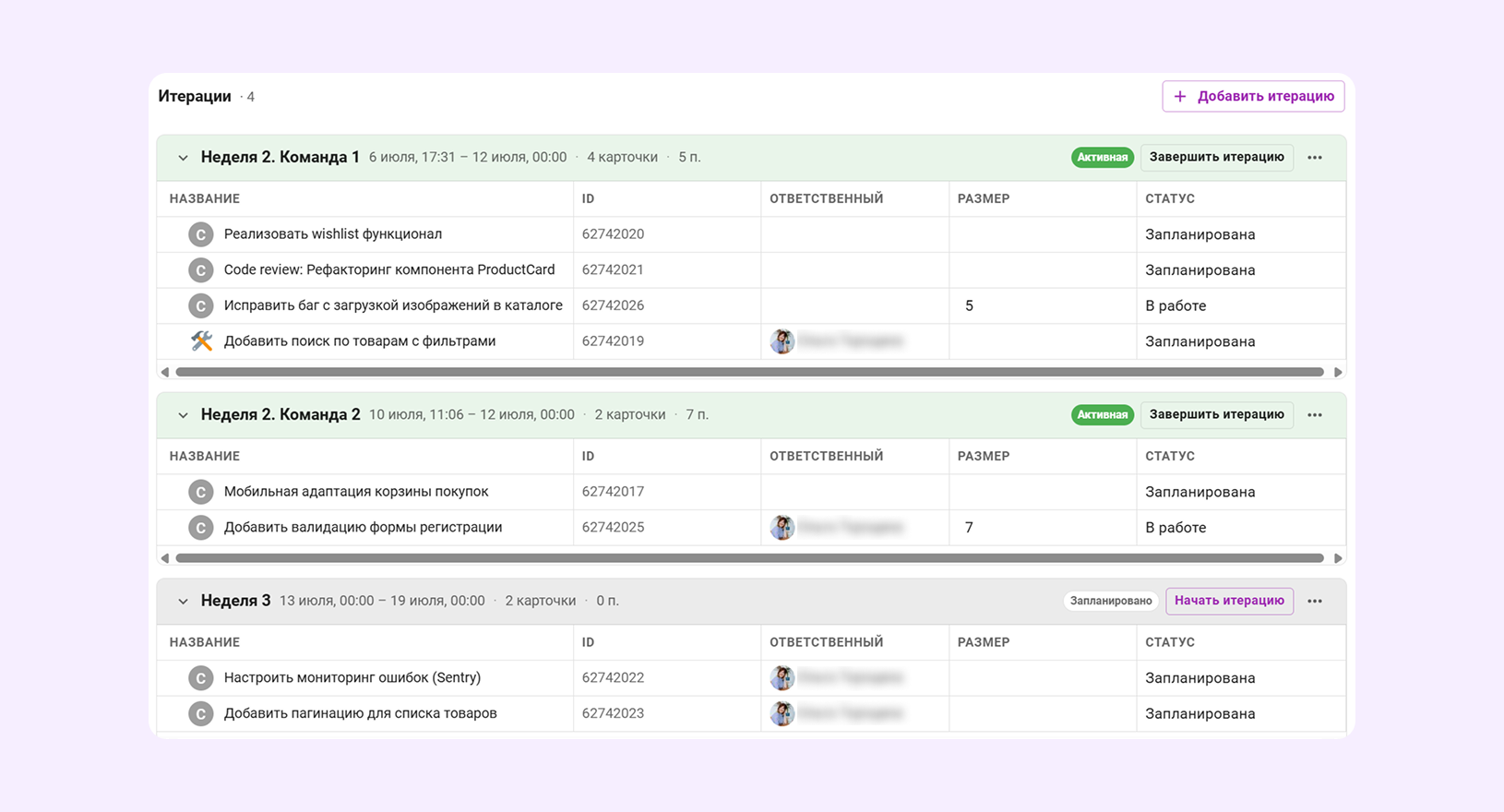Finish Команда 1 iteration via Завершить итерацию
Image resolution: width=1504 pixels, height=812 pixels.
(x=1216, y=157)
